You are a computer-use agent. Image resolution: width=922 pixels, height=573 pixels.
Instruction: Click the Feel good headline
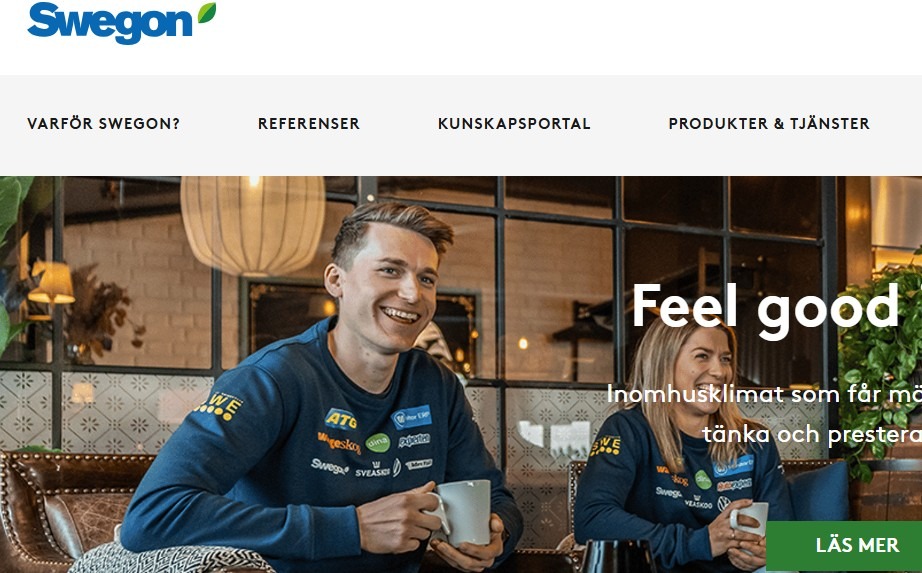pos(766,308)
